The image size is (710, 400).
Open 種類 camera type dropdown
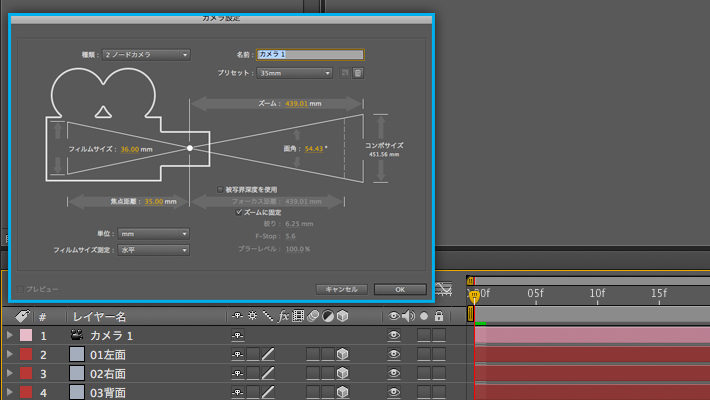click(146, 55)
